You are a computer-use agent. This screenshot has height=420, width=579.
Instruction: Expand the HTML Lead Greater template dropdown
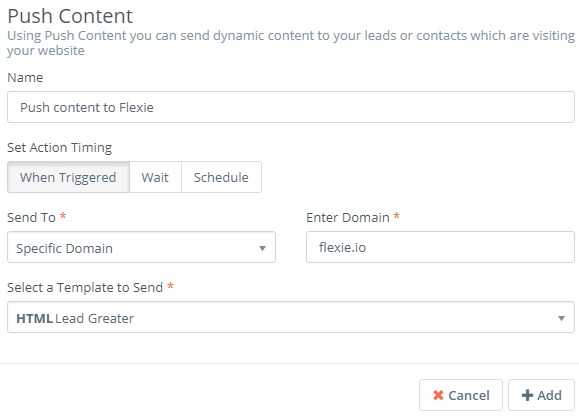coord(291,317)
